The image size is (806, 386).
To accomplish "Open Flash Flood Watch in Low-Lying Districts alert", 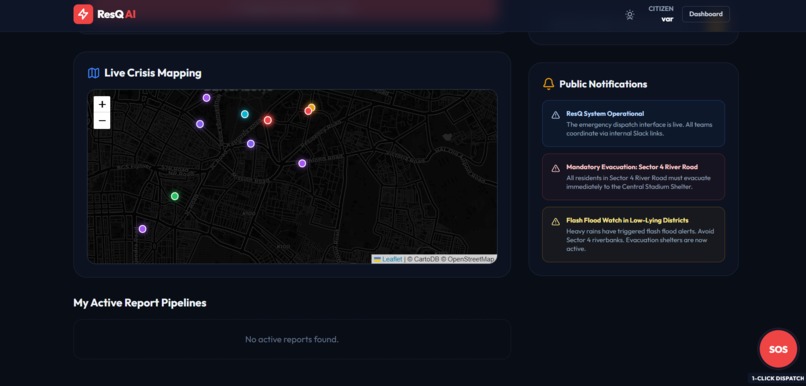I will coord(633,234).
